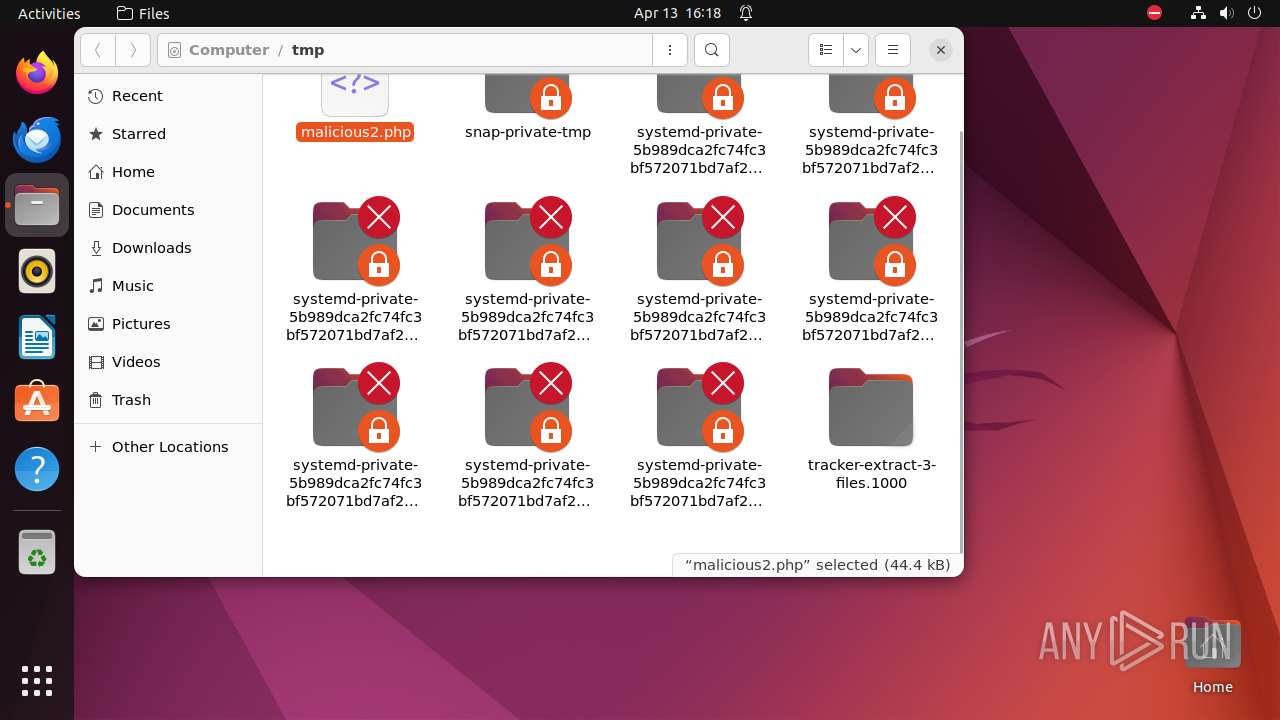Open Starred in the sidebar

coord(168,134)
